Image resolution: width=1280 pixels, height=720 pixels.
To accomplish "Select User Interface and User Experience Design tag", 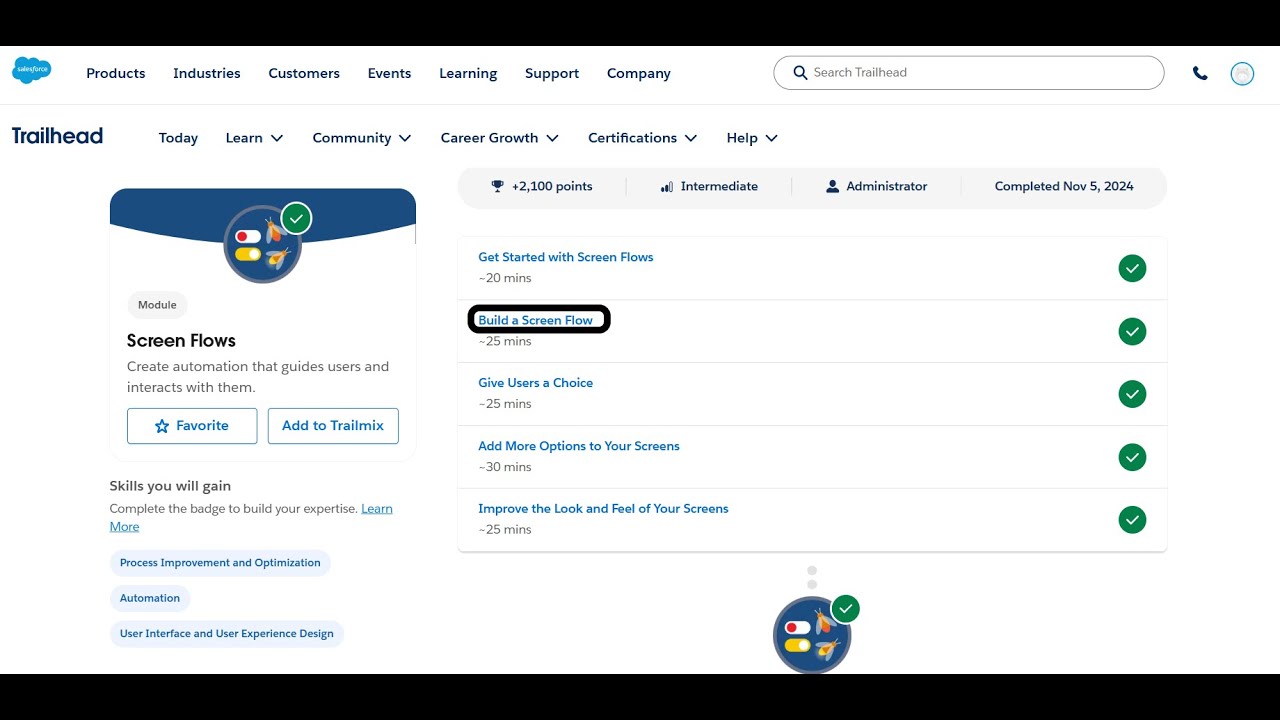I will tap(227, 634).
